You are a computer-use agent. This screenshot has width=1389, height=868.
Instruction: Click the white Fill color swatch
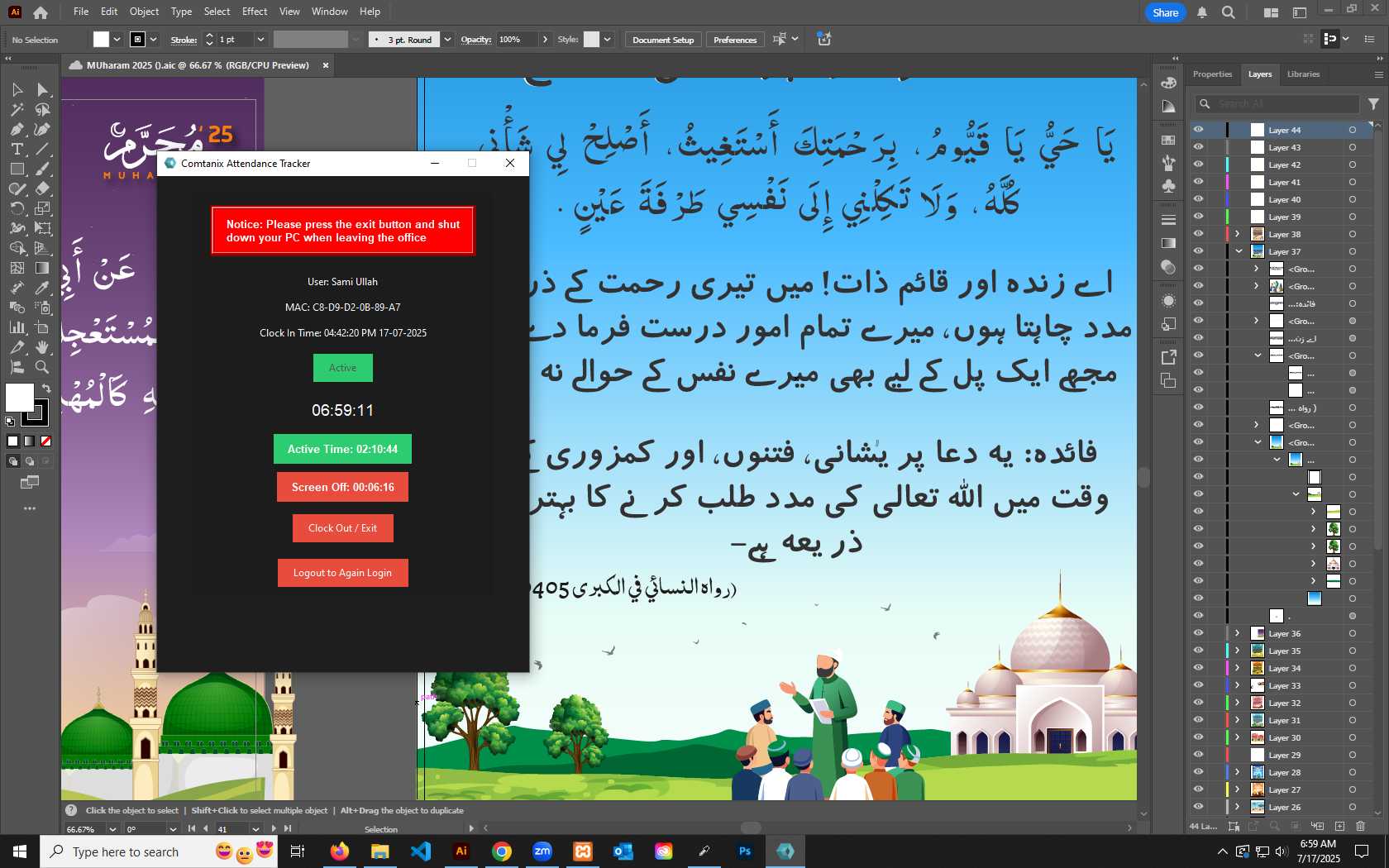tap(19, 398)
